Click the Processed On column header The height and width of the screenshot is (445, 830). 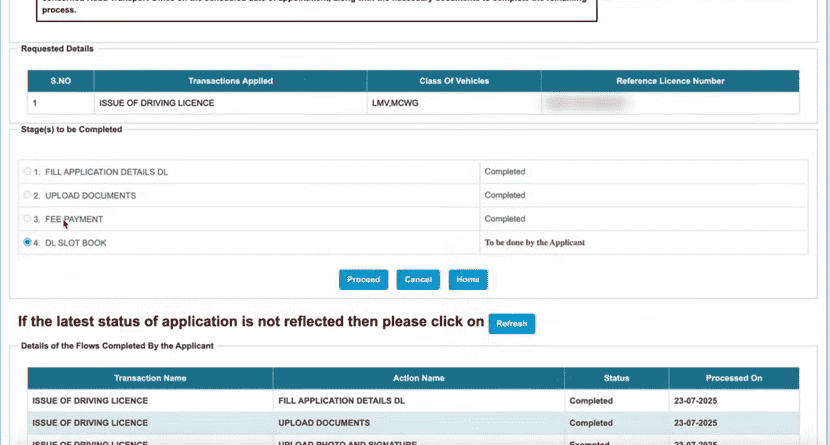(x=732, y=378)
